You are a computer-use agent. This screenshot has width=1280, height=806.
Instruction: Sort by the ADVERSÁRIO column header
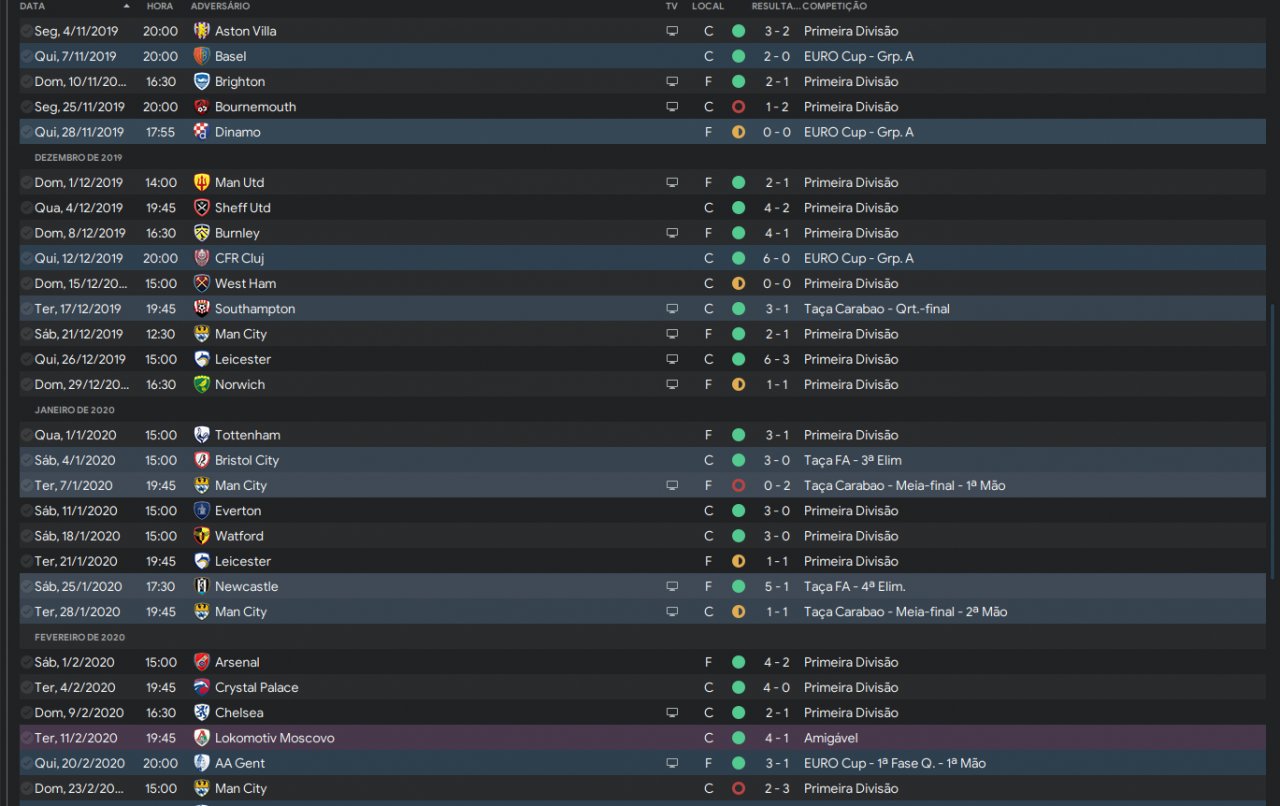pos(220,6)
